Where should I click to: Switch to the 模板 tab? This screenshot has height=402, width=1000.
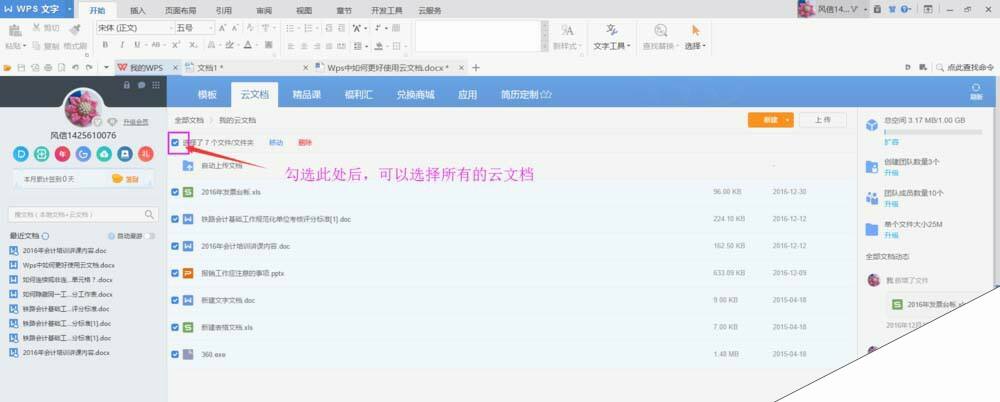coord(207,94)
